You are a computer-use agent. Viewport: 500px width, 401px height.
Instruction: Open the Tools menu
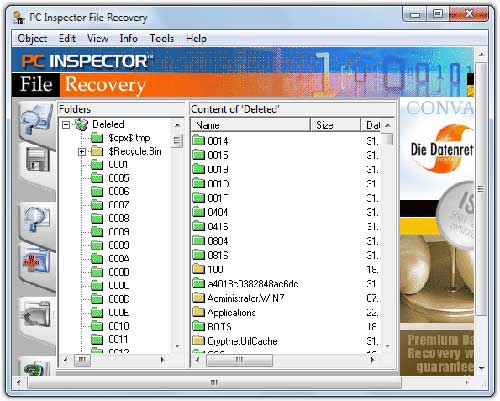pyautogui.click(x=161, y=38)
